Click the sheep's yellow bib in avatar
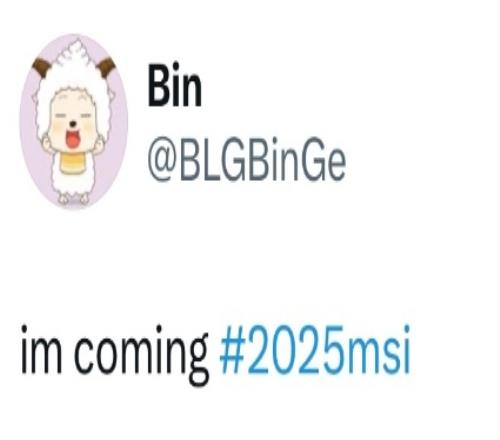Image resolution: width=500 pixels, height=440 pixels. click(73, 163)
